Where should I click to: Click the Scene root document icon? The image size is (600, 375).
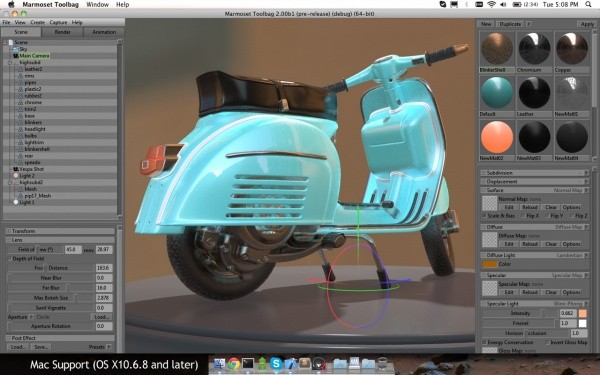[11, 42]
